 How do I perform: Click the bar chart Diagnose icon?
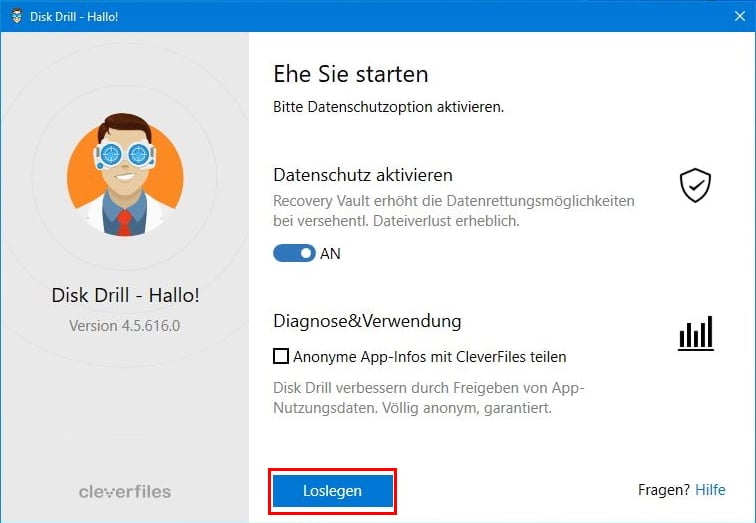click(x=696, y=333)
